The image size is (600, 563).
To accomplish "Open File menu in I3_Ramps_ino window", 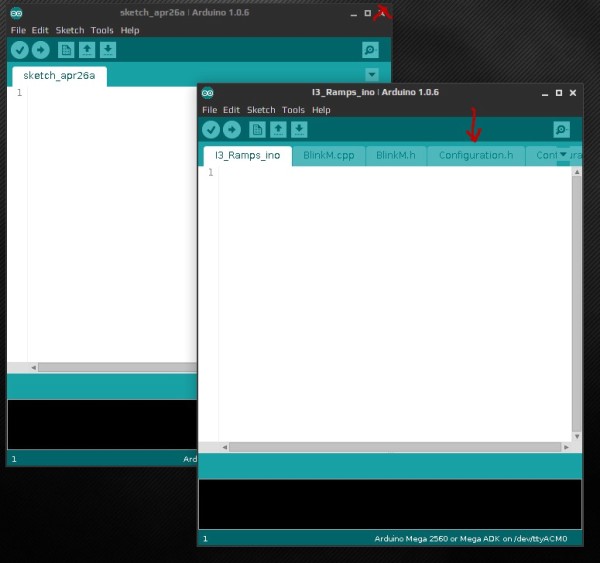I will [209, 110].
